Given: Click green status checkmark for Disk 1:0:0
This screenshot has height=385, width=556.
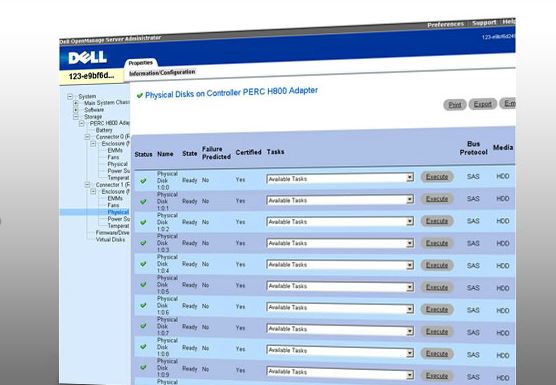Looking at the screenshot, I should [x=143, y=181].
